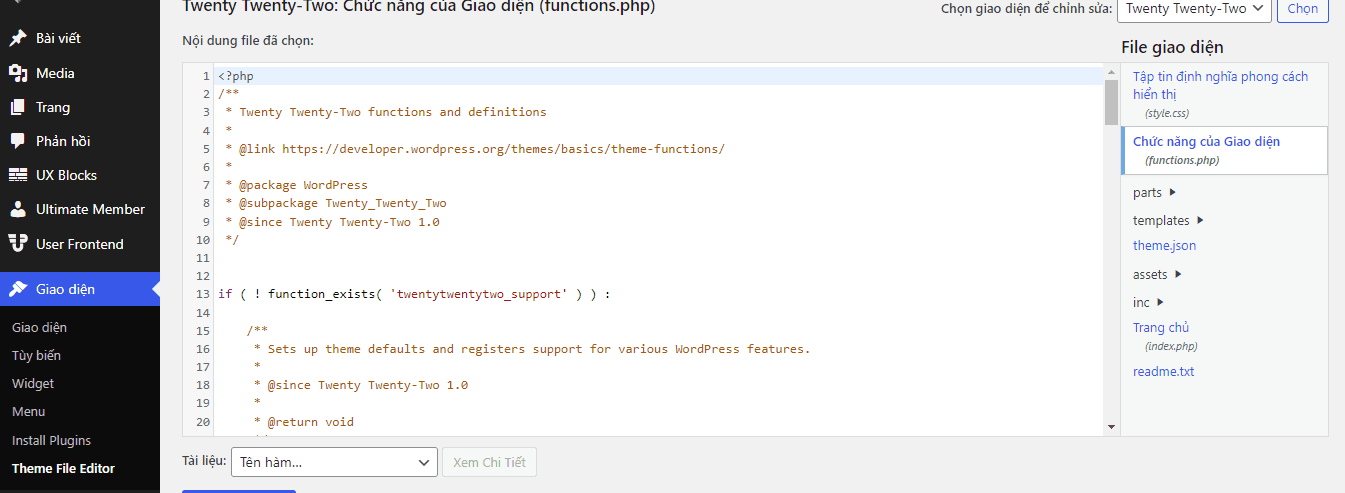Open Install Plugins submenu item
Screen dimensions: 1345x493
point(51,440)
